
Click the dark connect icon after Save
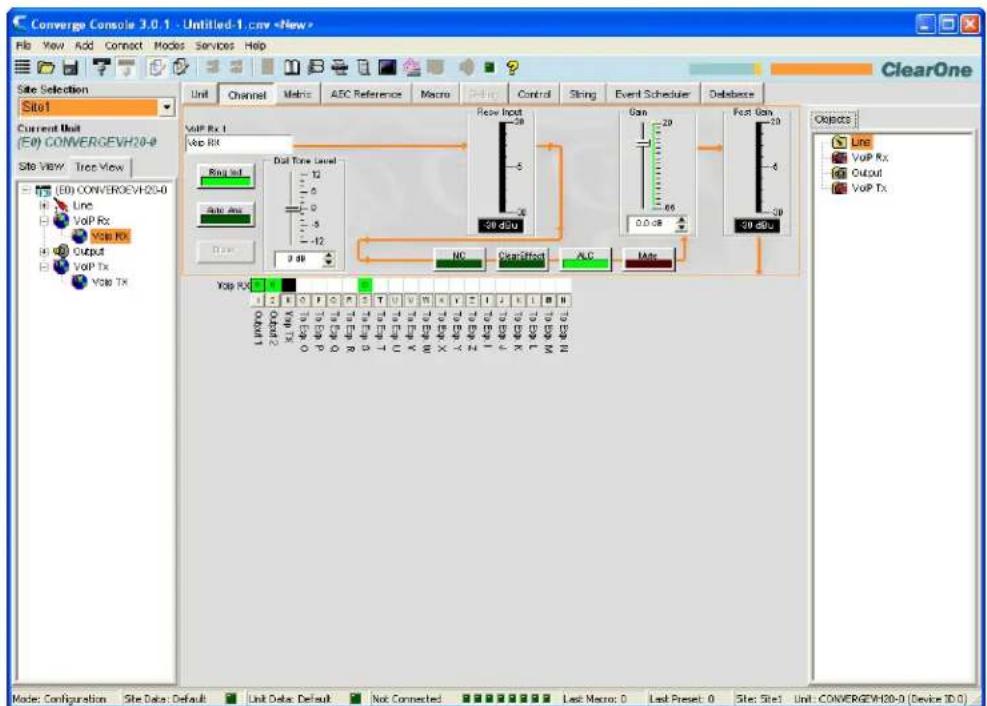[x=101, y=67]
